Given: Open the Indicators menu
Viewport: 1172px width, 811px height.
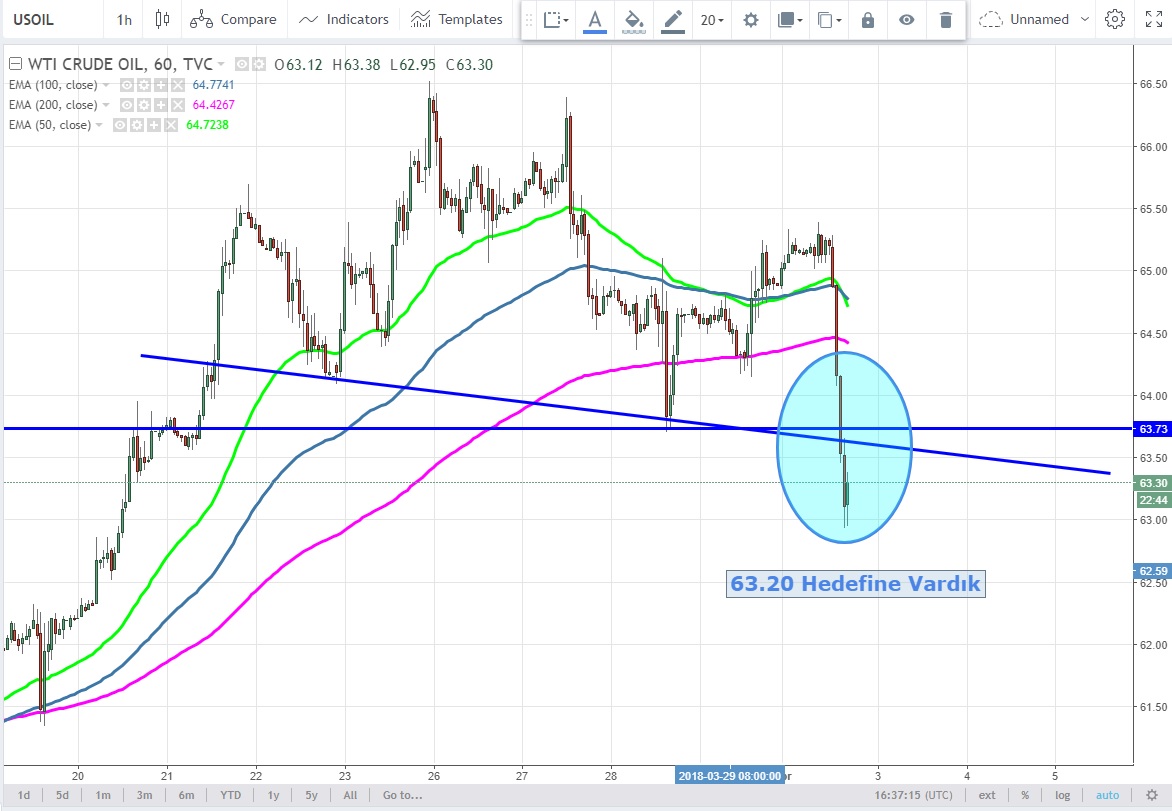Looking at the screenshot, I should [x=344, y=19].
